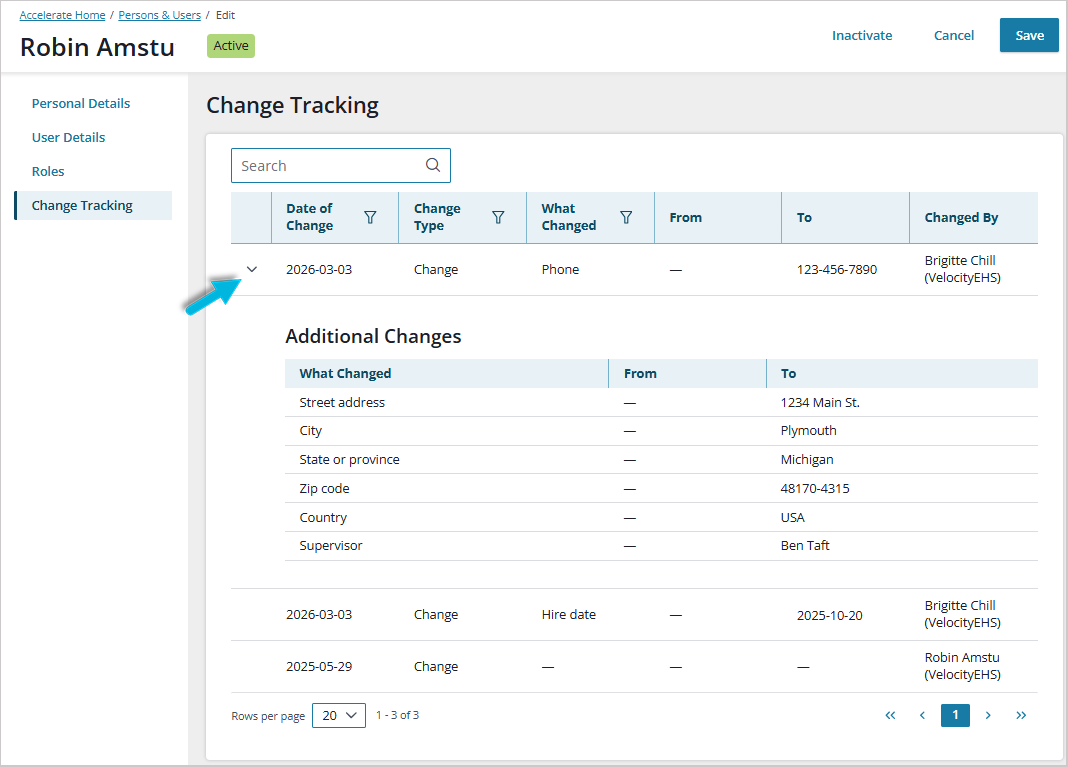Switch to the User Details section
The width and height of the screenshot is (1068, 767).
click(x=68, y=137)
